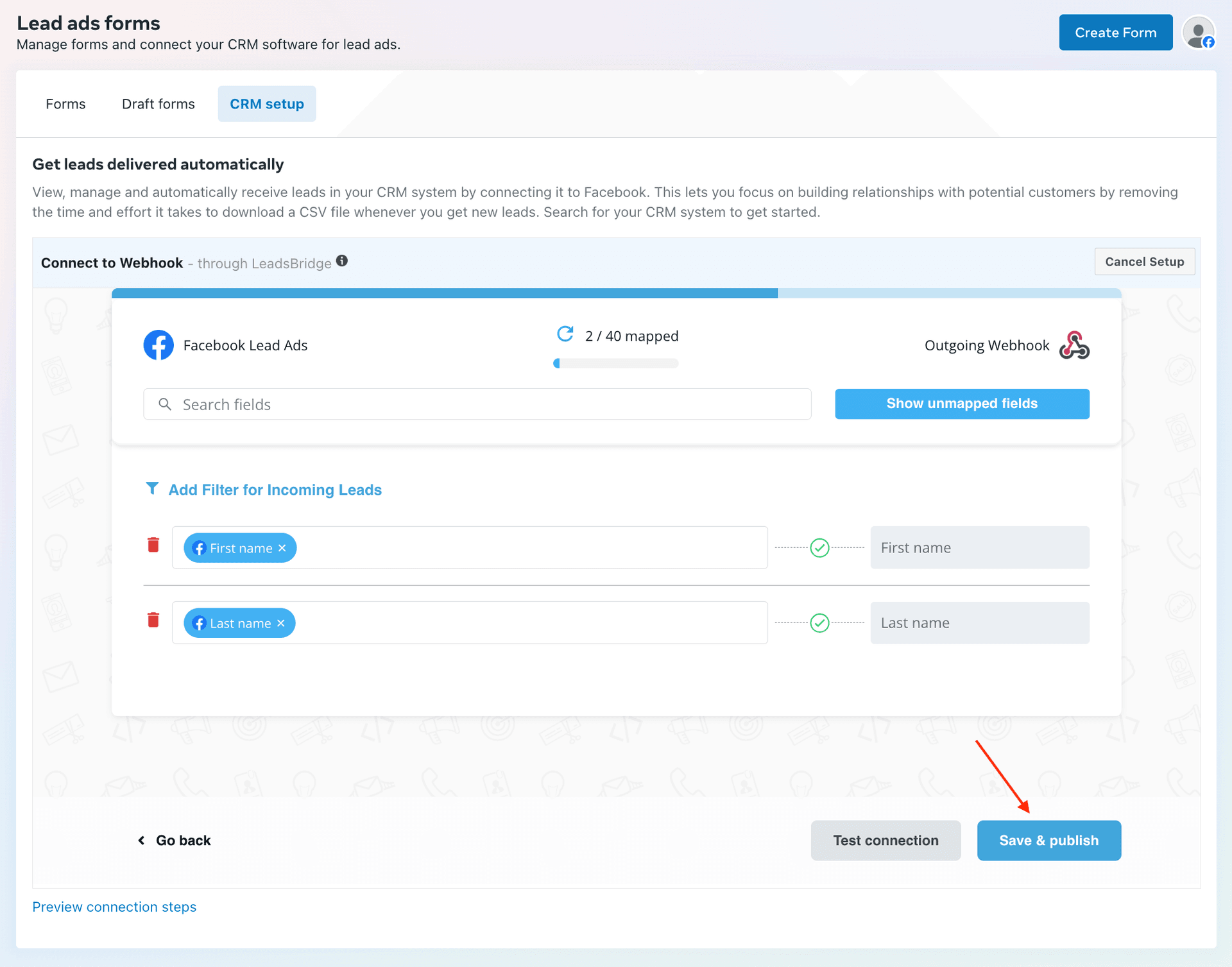Toggle the green check on the Last name mapping
The width and height of the screenshot is (1232, 967).
pyautogui.click(x=819, y=622)
